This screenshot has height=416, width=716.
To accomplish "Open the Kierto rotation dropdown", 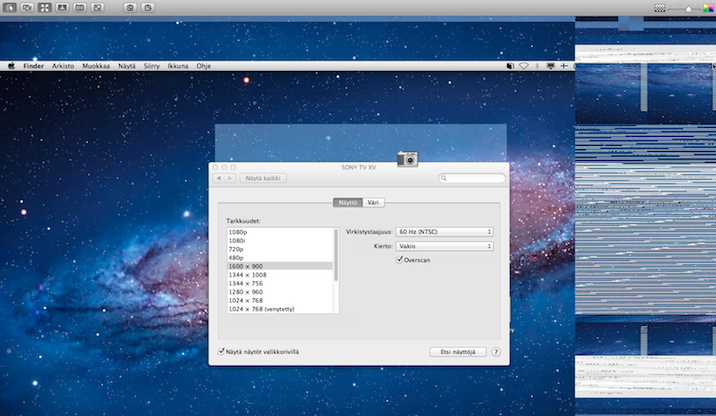I will (445, 245).
